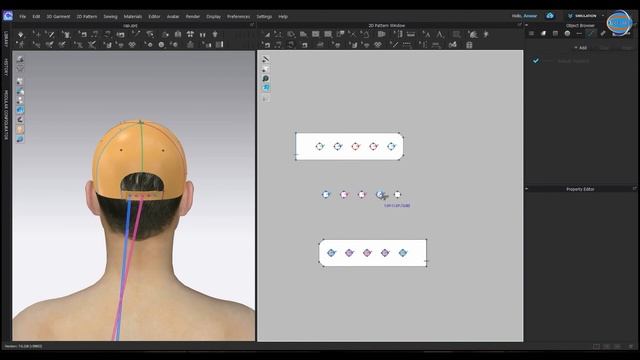640x360 pixels.
Task: Collapse the Object Browser panel
Action: tap(527, 25)
